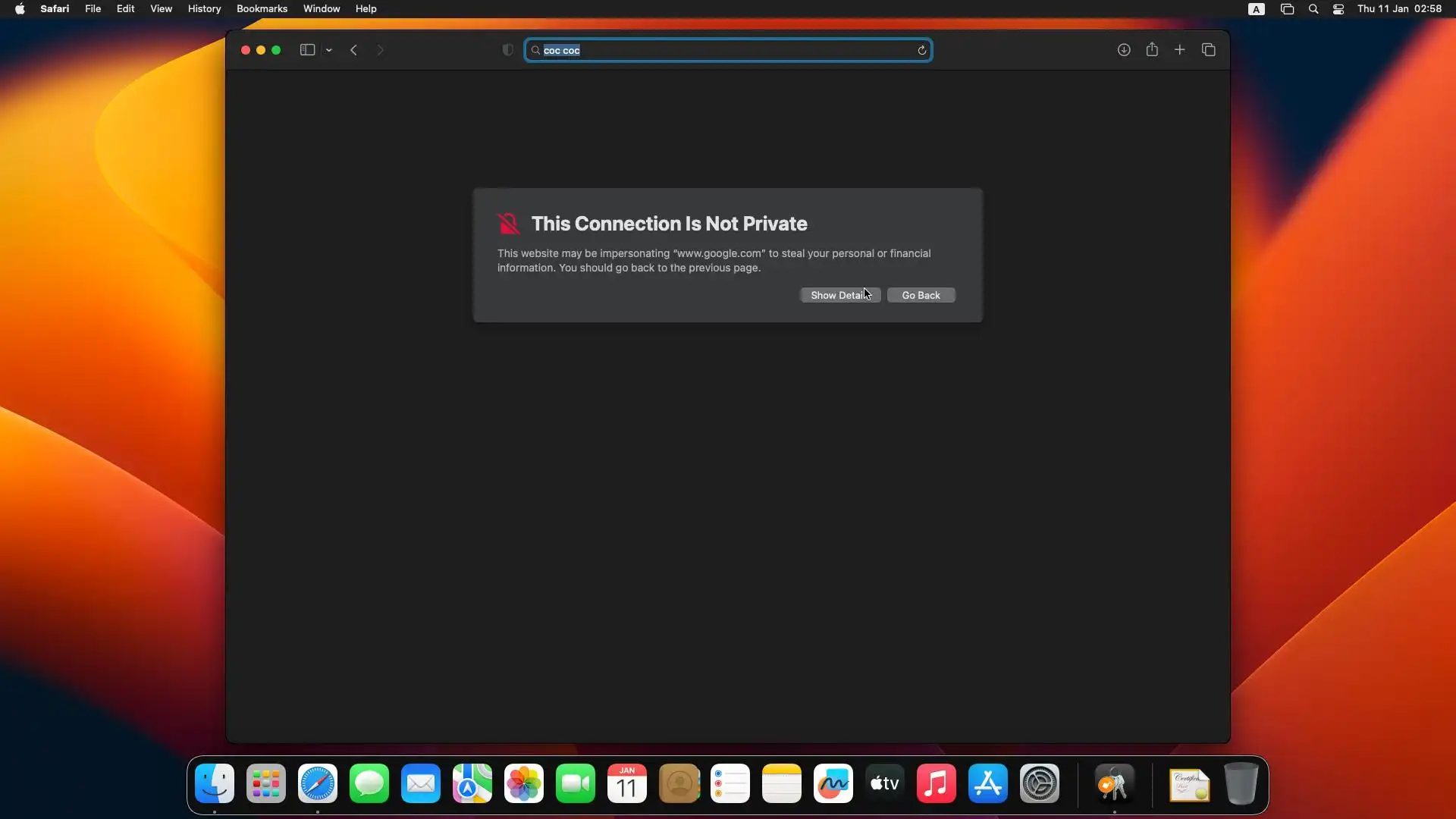1456x819 pixels.
Task: Click the reload page icon in address bar
Action: click(921, 50)
